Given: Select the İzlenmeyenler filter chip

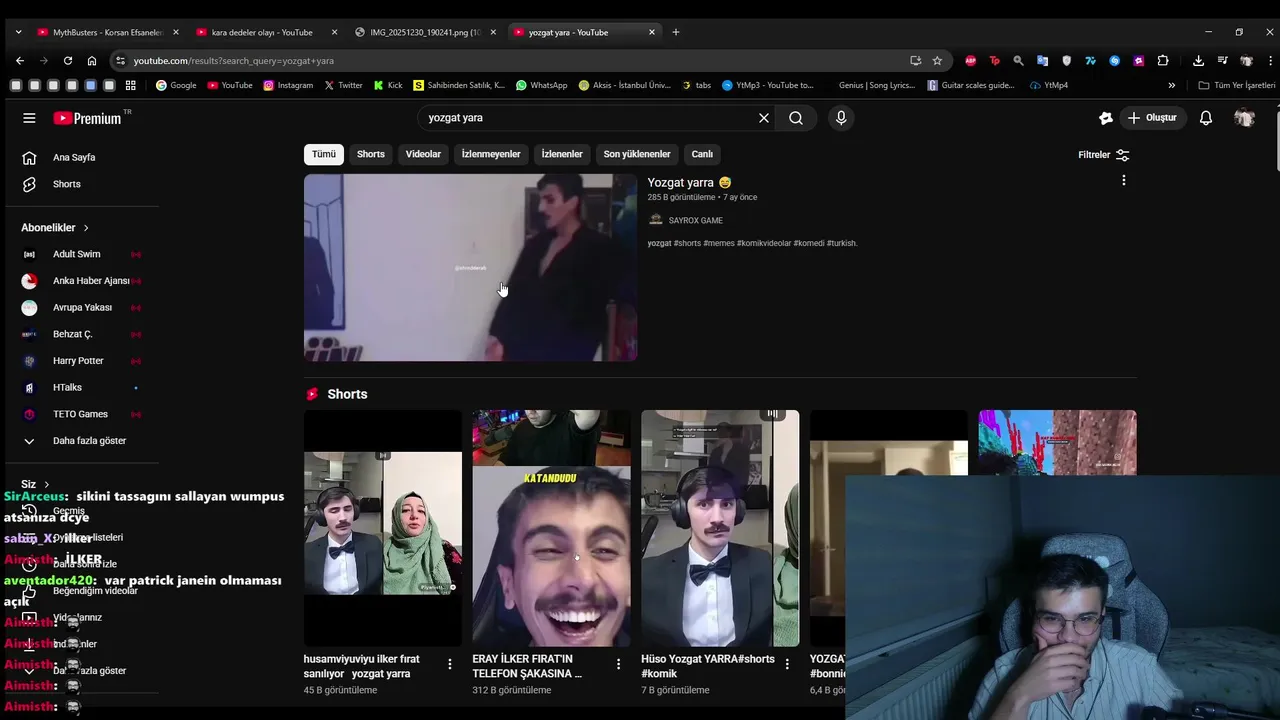Looking at the screenshot, I should pyautogui.click(x=491, y=154).
